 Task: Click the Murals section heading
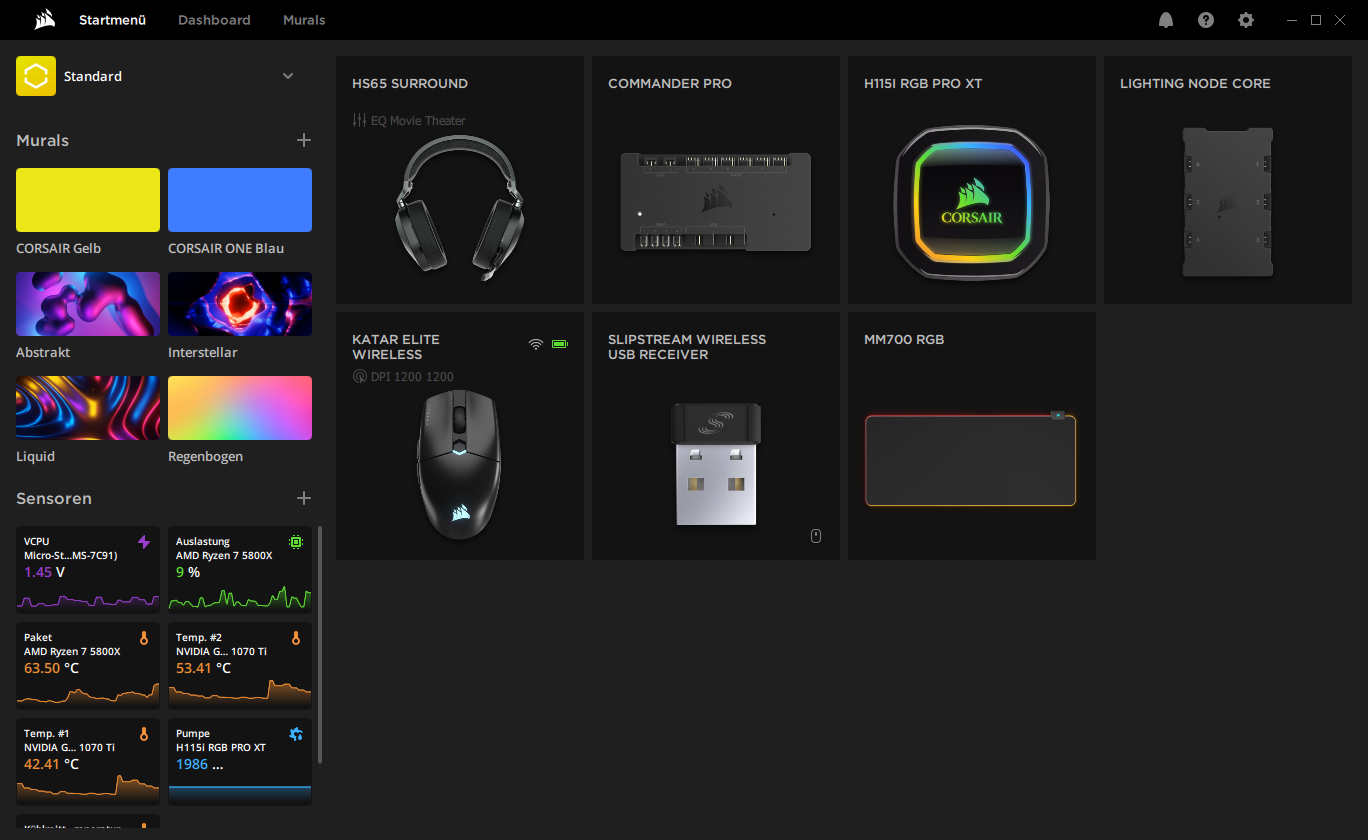tap(43, 141)
